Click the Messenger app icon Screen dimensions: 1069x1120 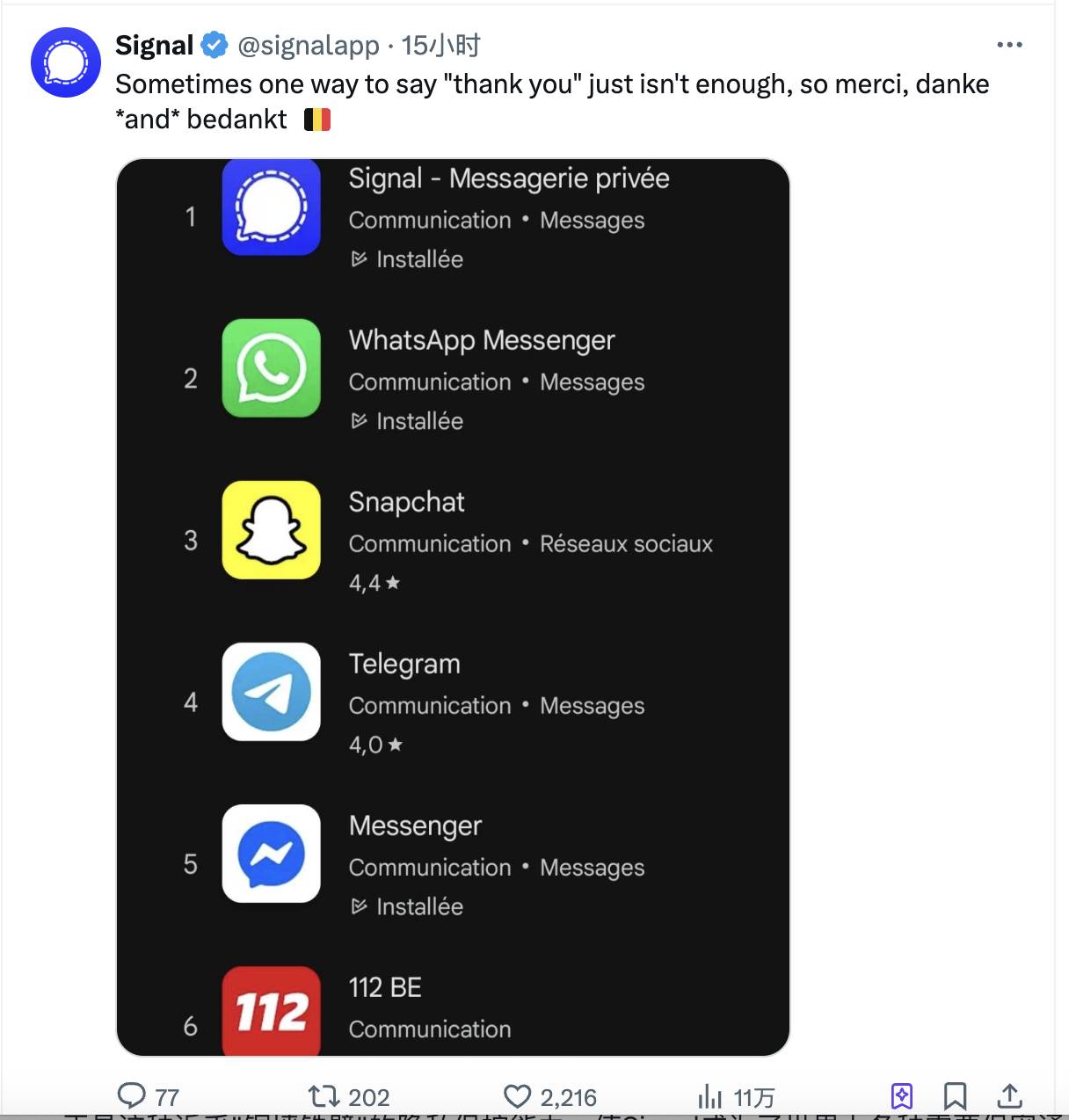(271, 854)
